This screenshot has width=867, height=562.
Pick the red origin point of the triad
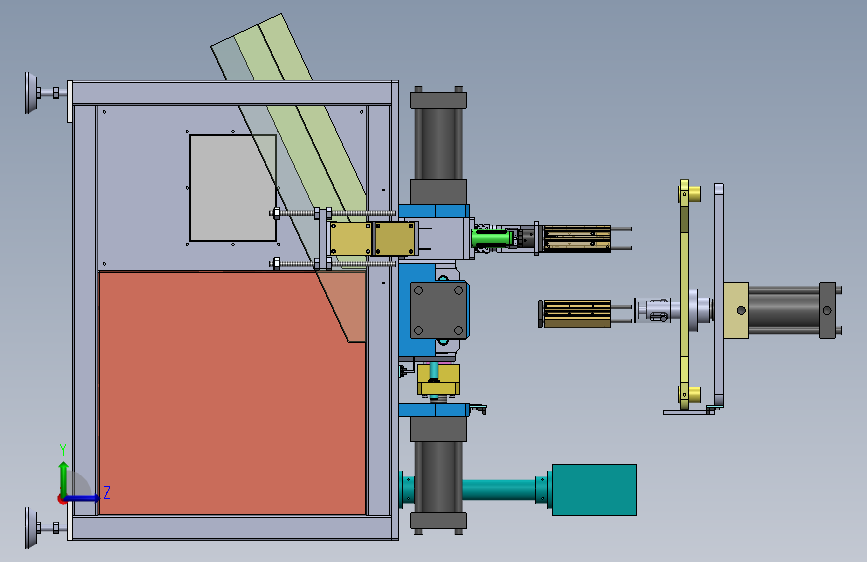coord(61,499)
